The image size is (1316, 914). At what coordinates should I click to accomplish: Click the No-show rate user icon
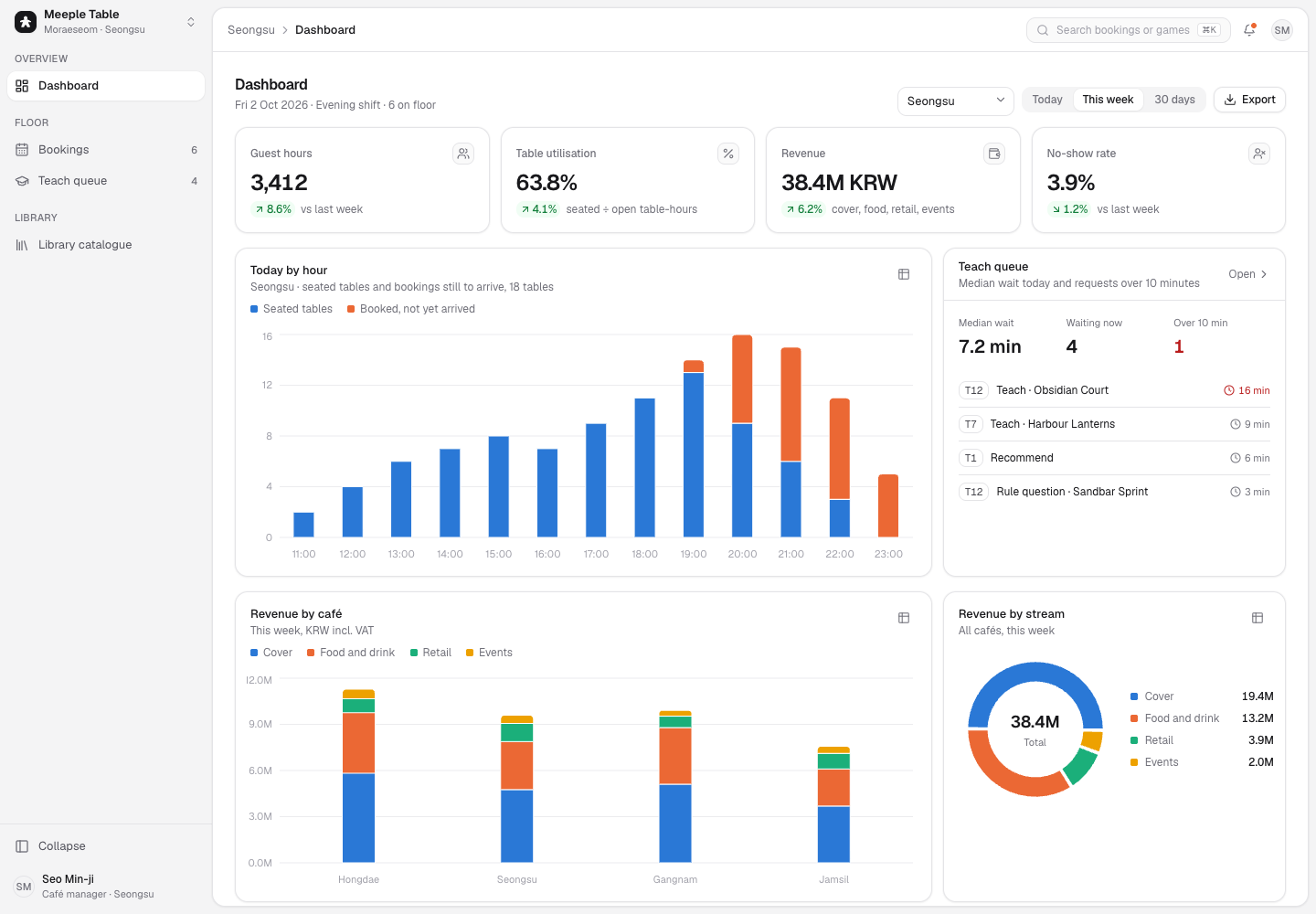pyautogui.click(x=1259, y=154)
